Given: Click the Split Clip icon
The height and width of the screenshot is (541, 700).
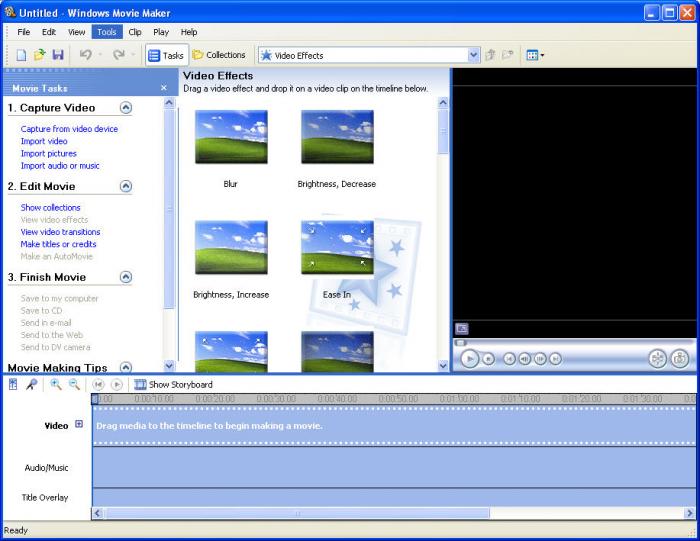Looking at the screenshot, I should (657, 358).
